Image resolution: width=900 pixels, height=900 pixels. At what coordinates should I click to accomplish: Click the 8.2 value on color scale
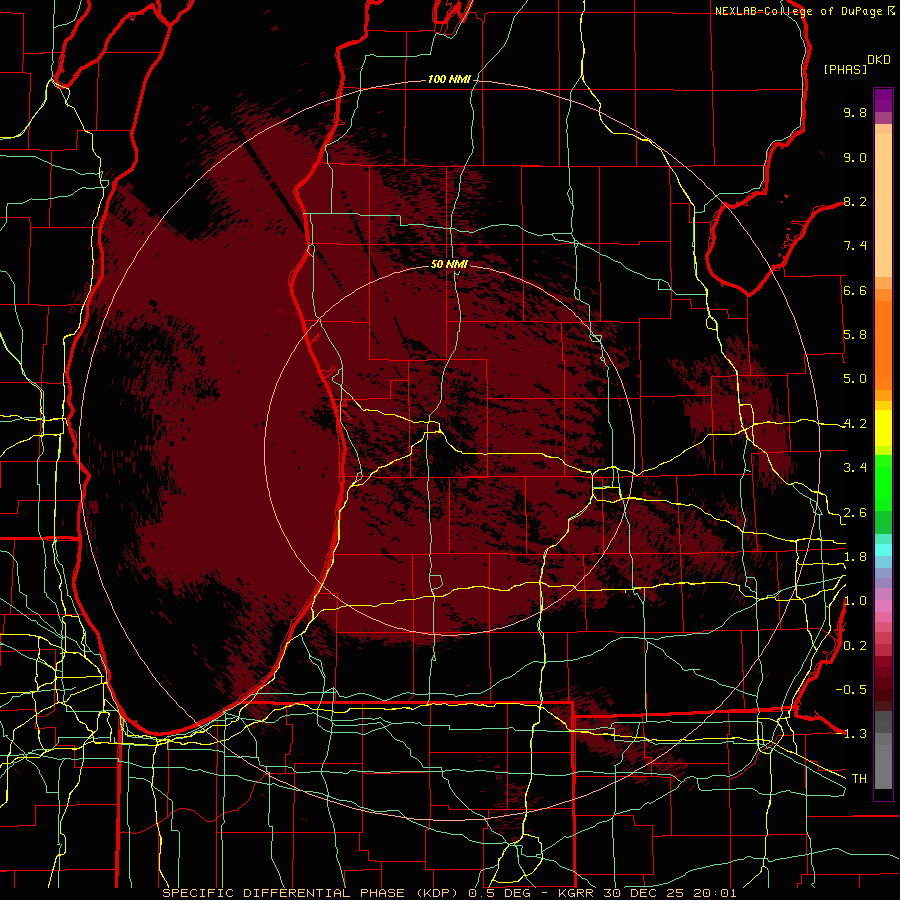[855, 201]
